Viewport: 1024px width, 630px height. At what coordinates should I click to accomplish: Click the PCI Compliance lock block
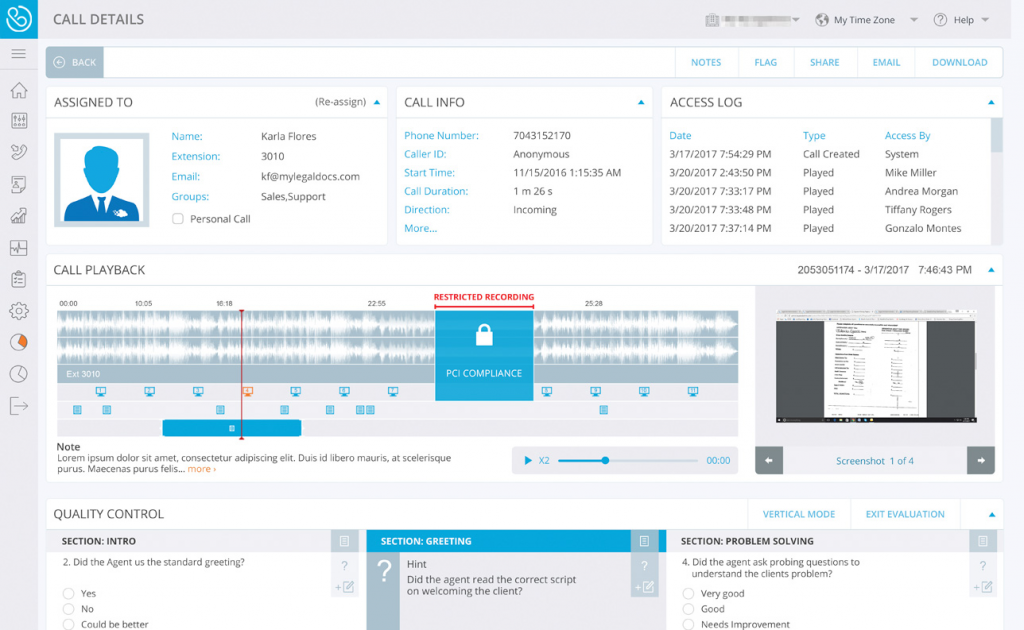click(x=484, y=355)
